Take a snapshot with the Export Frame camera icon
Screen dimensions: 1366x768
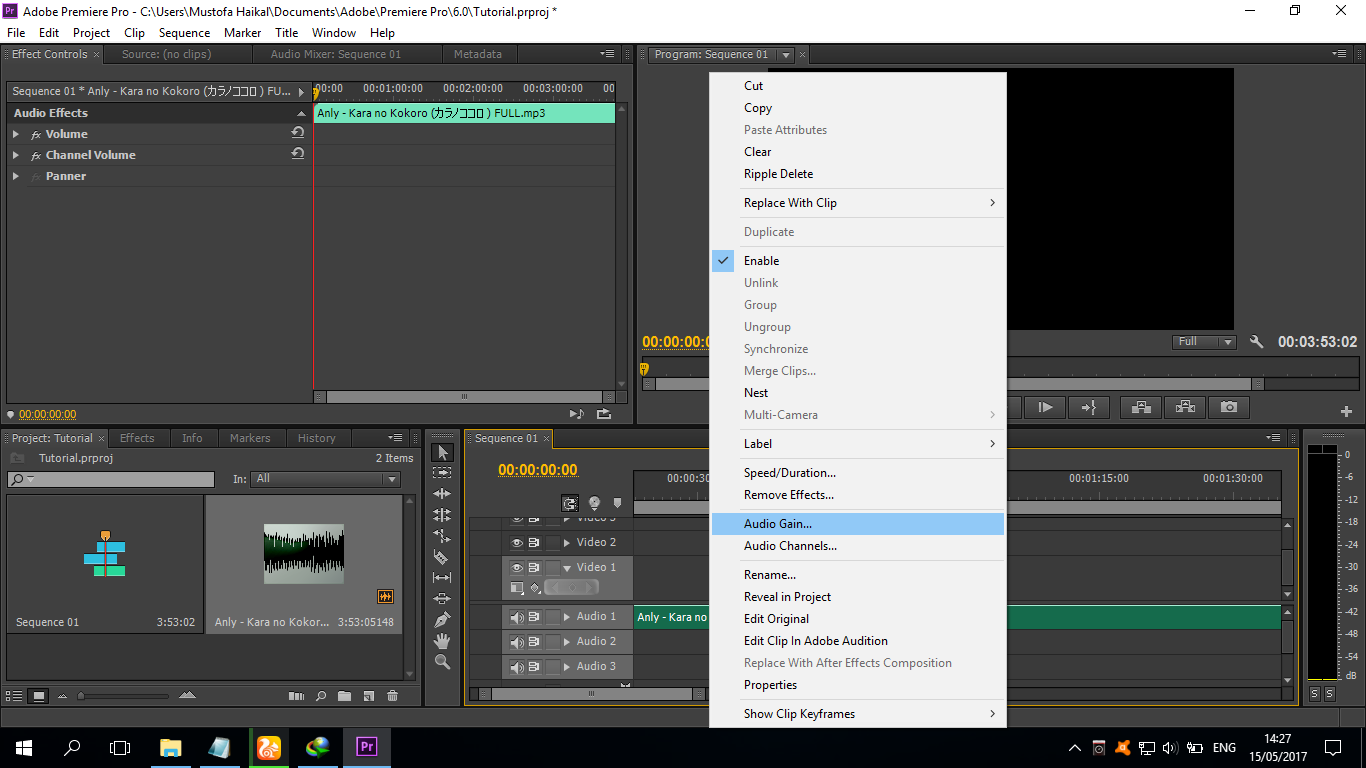point(1230,407)
